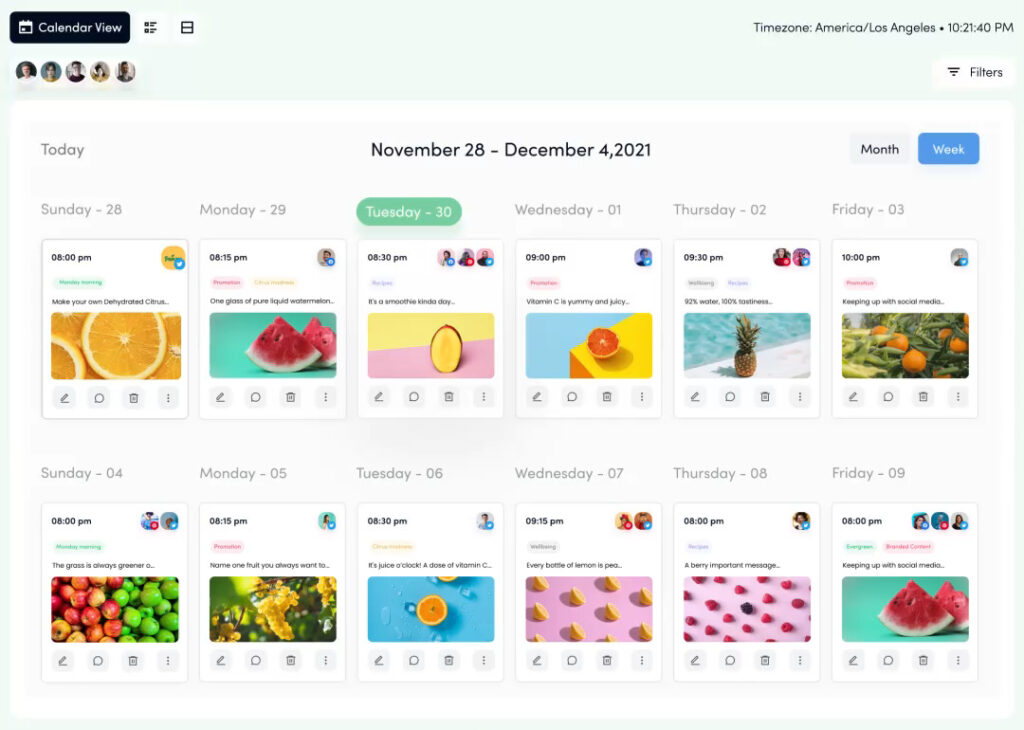Switch to the list view icon
This screenshot has width=1024, height=730.
151,27
